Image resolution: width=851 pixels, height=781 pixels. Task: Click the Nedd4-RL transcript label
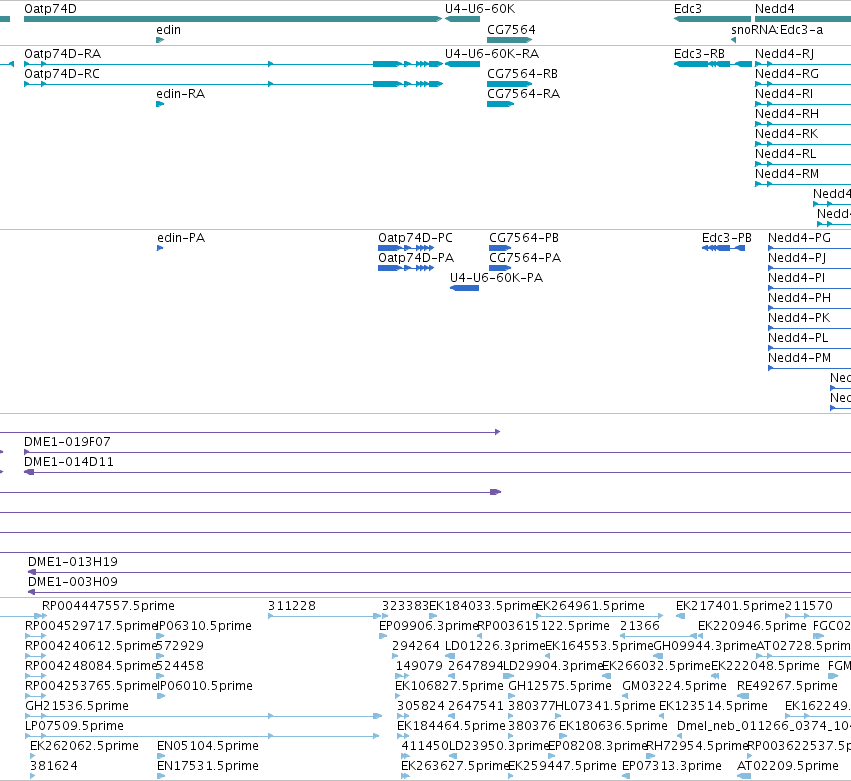pos(785,154)
